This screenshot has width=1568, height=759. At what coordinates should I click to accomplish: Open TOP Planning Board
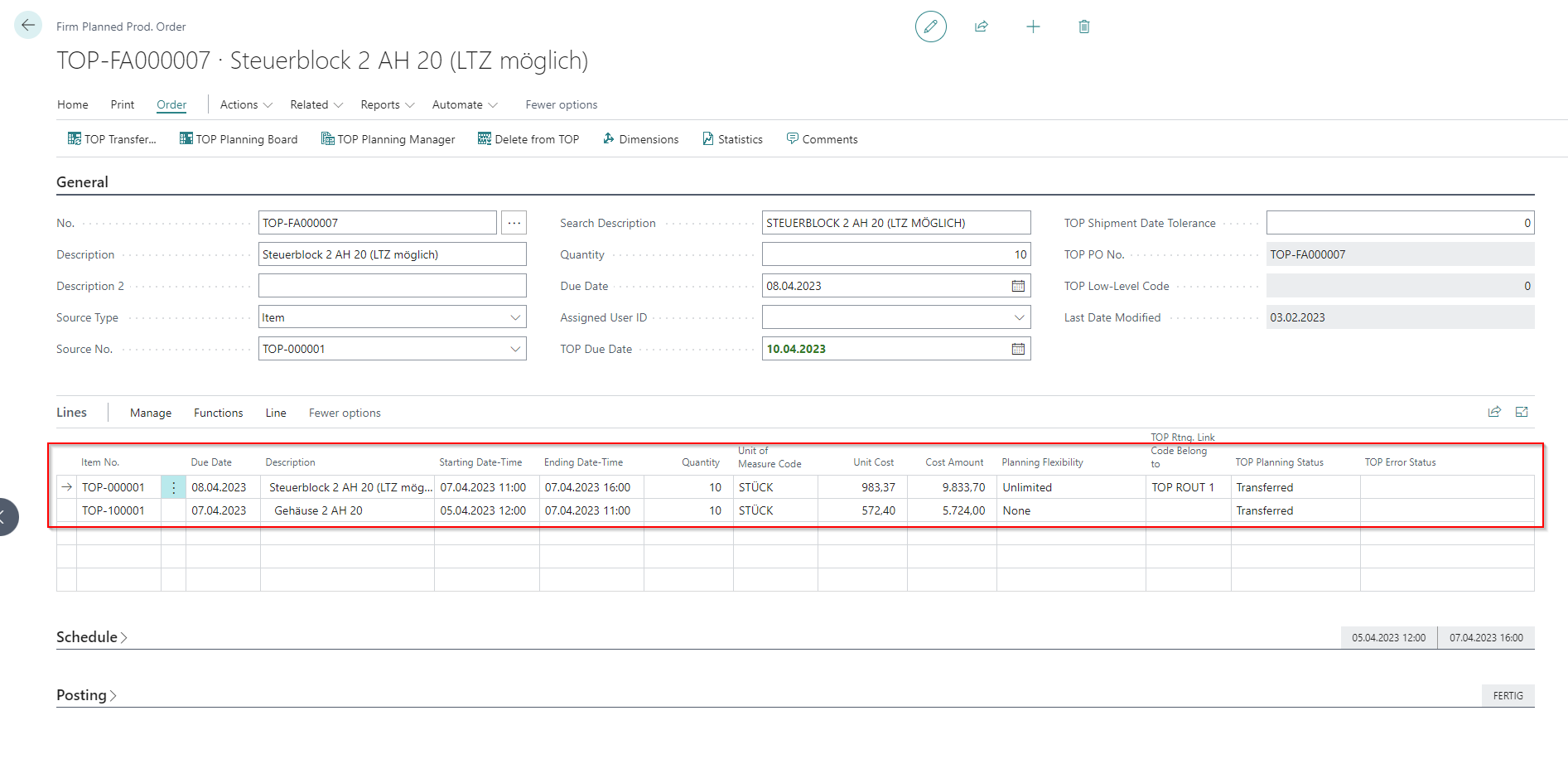pyautogui.click(x=239, y=139)
